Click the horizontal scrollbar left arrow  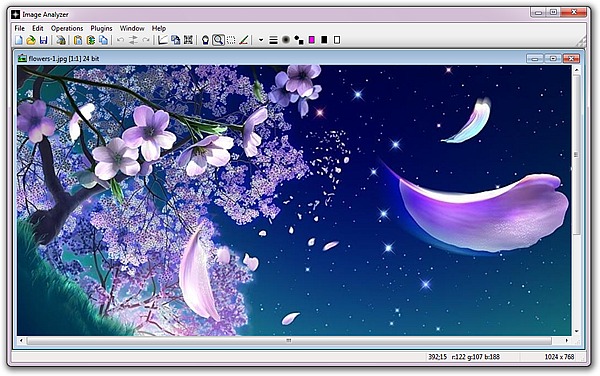pos(21,340)
